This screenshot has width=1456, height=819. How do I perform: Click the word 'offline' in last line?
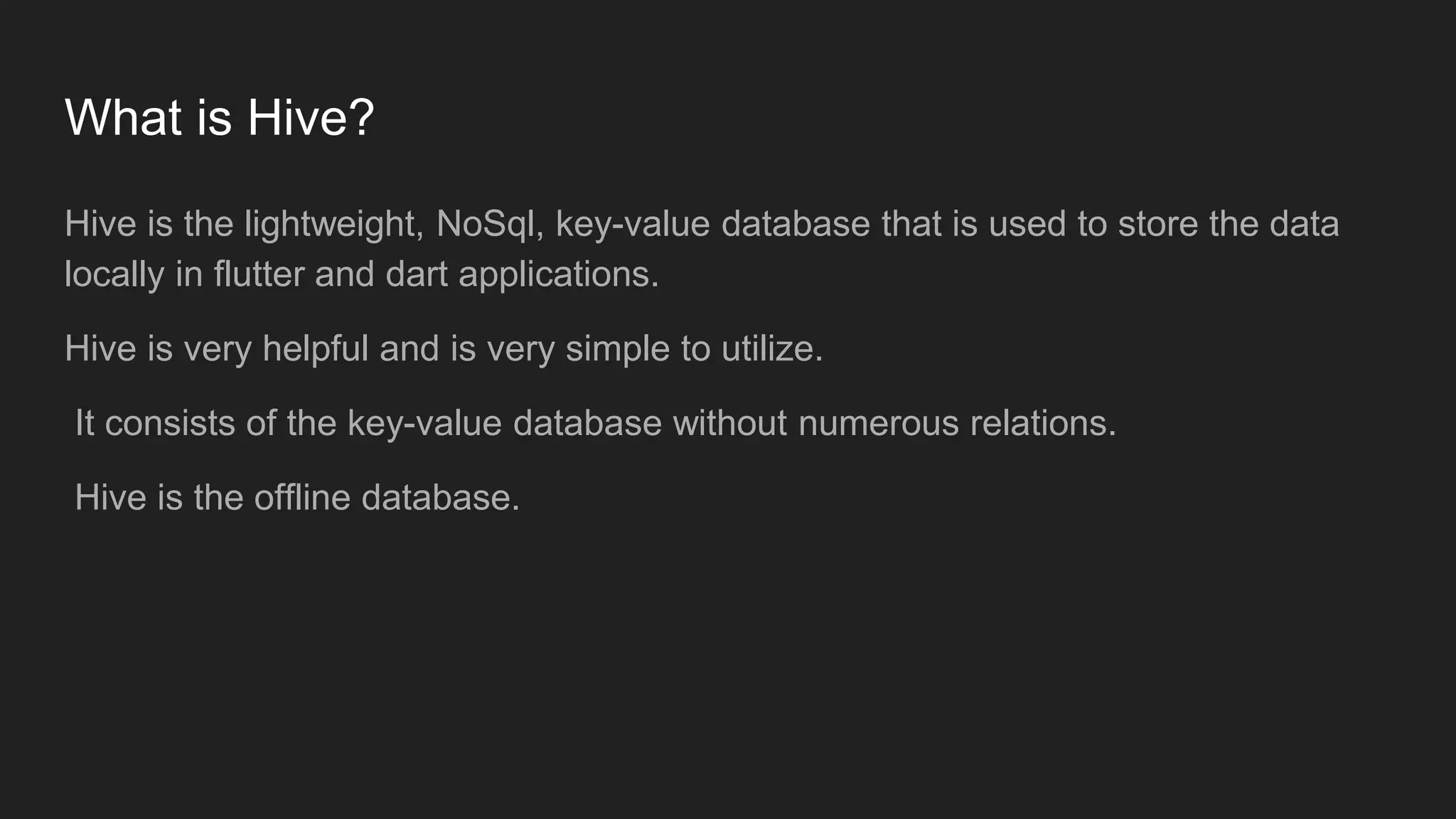pyautogui.click(x=302, y=498)
